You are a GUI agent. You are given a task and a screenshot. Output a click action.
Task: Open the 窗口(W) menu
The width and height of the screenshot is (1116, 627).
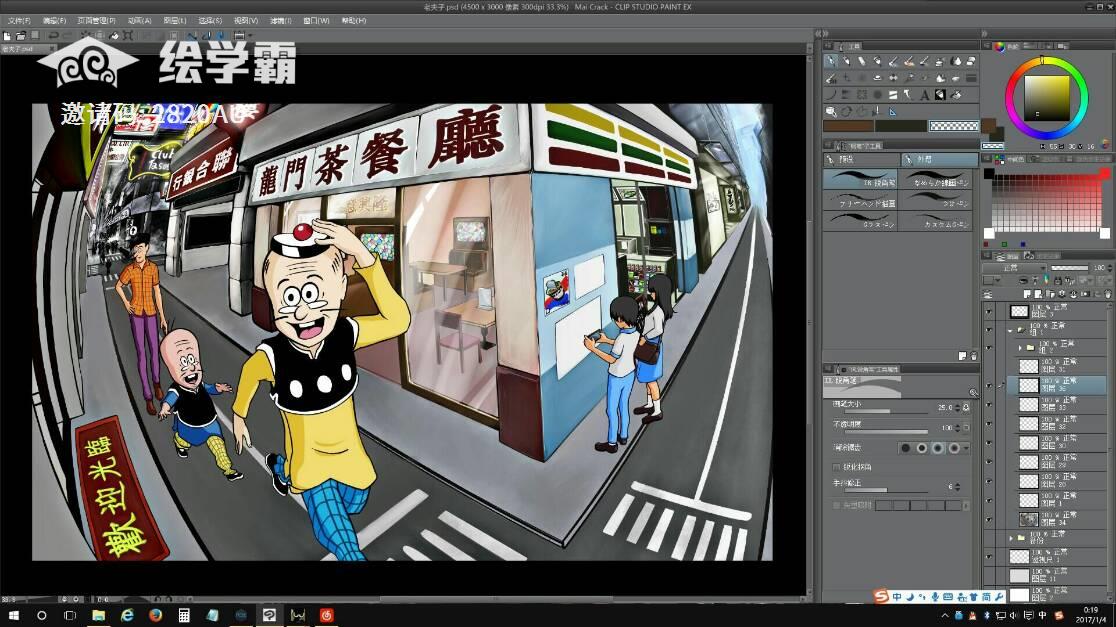pyautogui.click(x=316, y=21)
